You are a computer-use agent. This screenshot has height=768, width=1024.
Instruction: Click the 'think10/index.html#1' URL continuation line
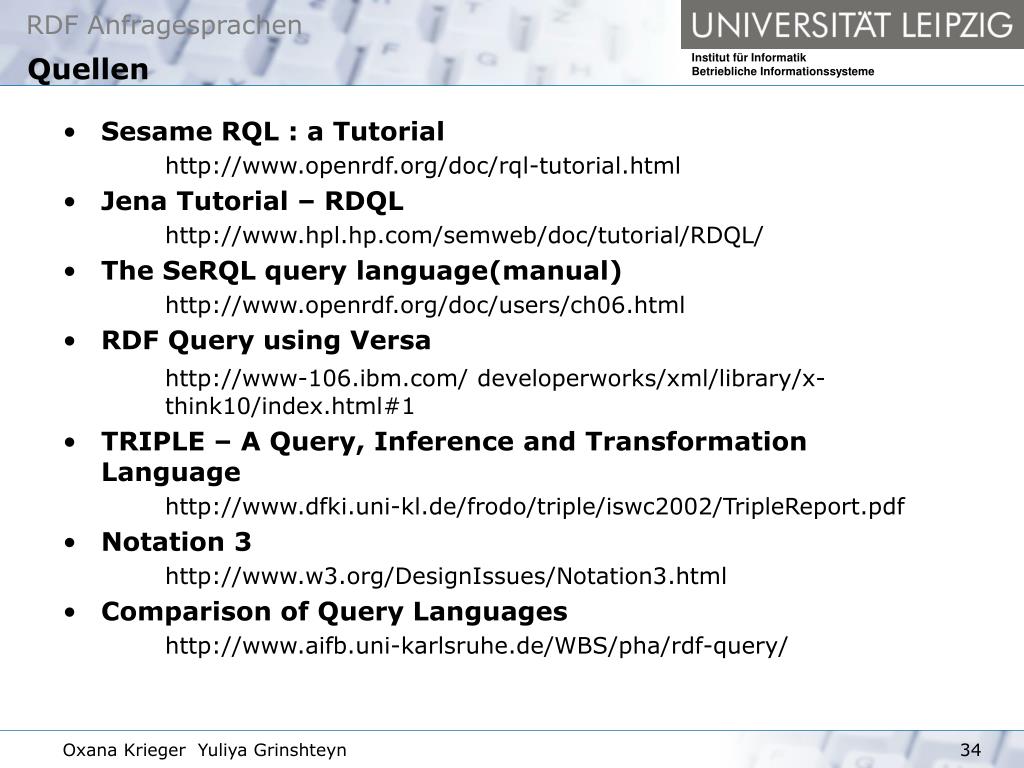click(290, 406)
